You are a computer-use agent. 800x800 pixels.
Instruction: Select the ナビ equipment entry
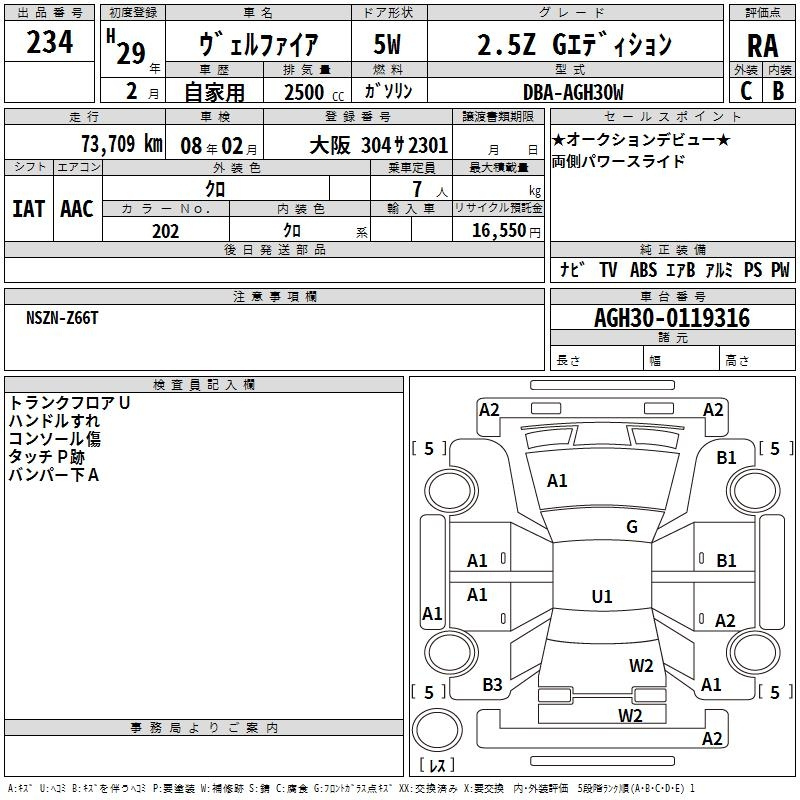point(572,269)
